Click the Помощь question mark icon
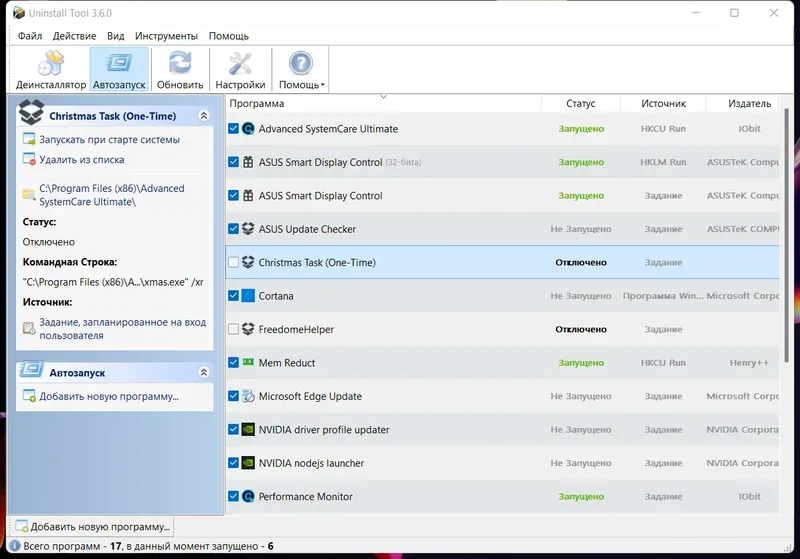The image size is (800, 559). point(301,63)
